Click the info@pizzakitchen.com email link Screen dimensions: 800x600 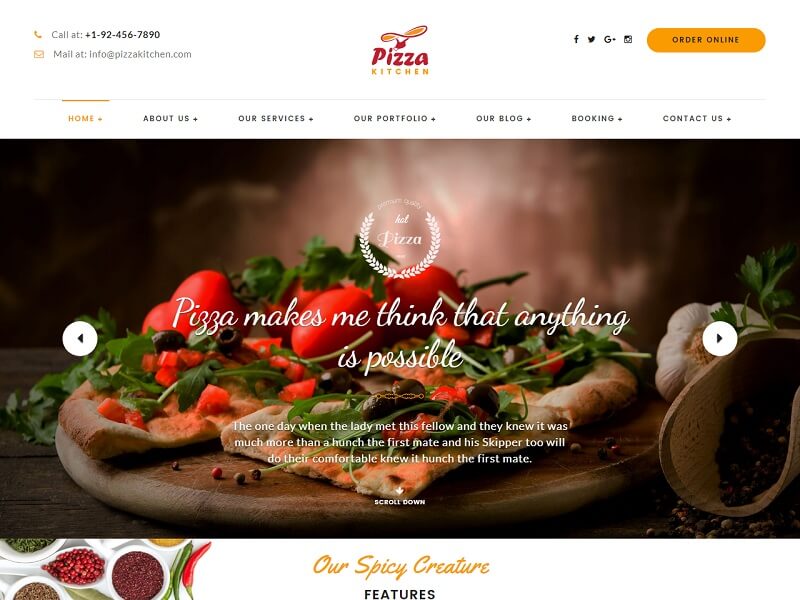(140, 54)
